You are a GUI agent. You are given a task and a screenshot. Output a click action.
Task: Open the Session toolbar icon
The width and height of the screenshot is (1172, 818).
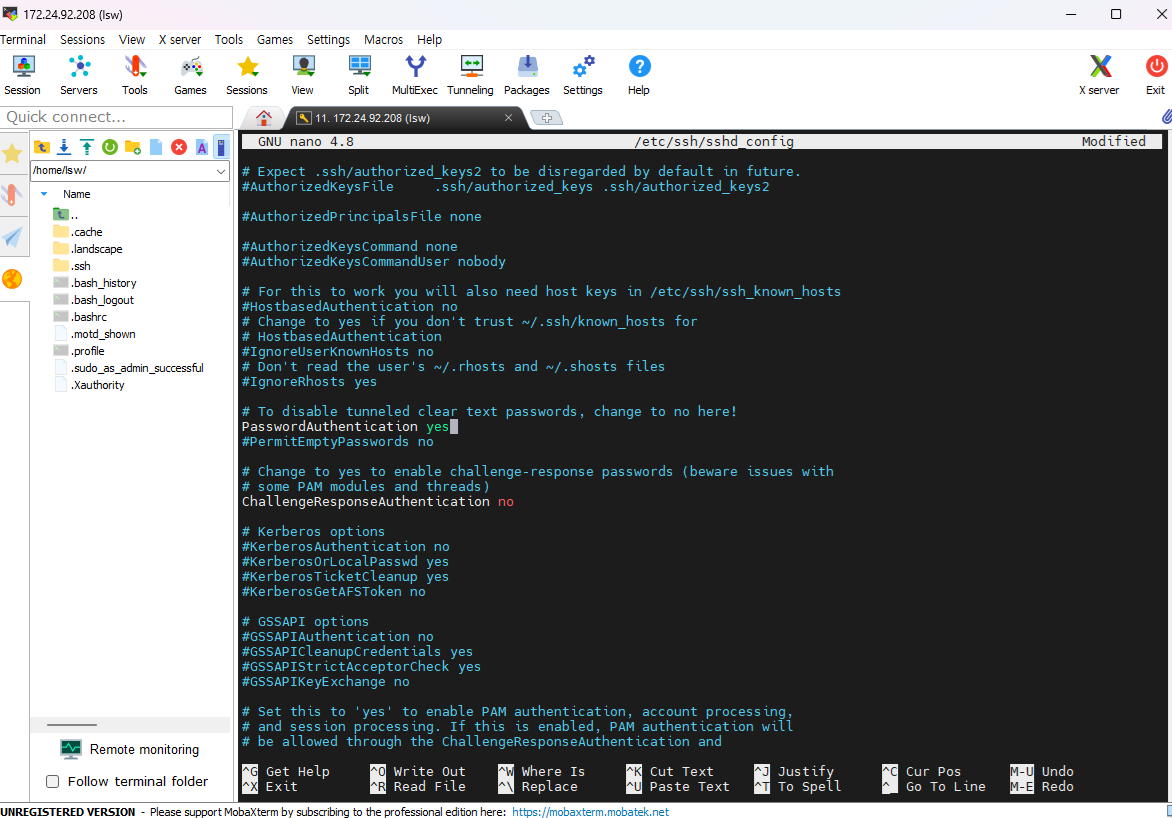(22, 75)
